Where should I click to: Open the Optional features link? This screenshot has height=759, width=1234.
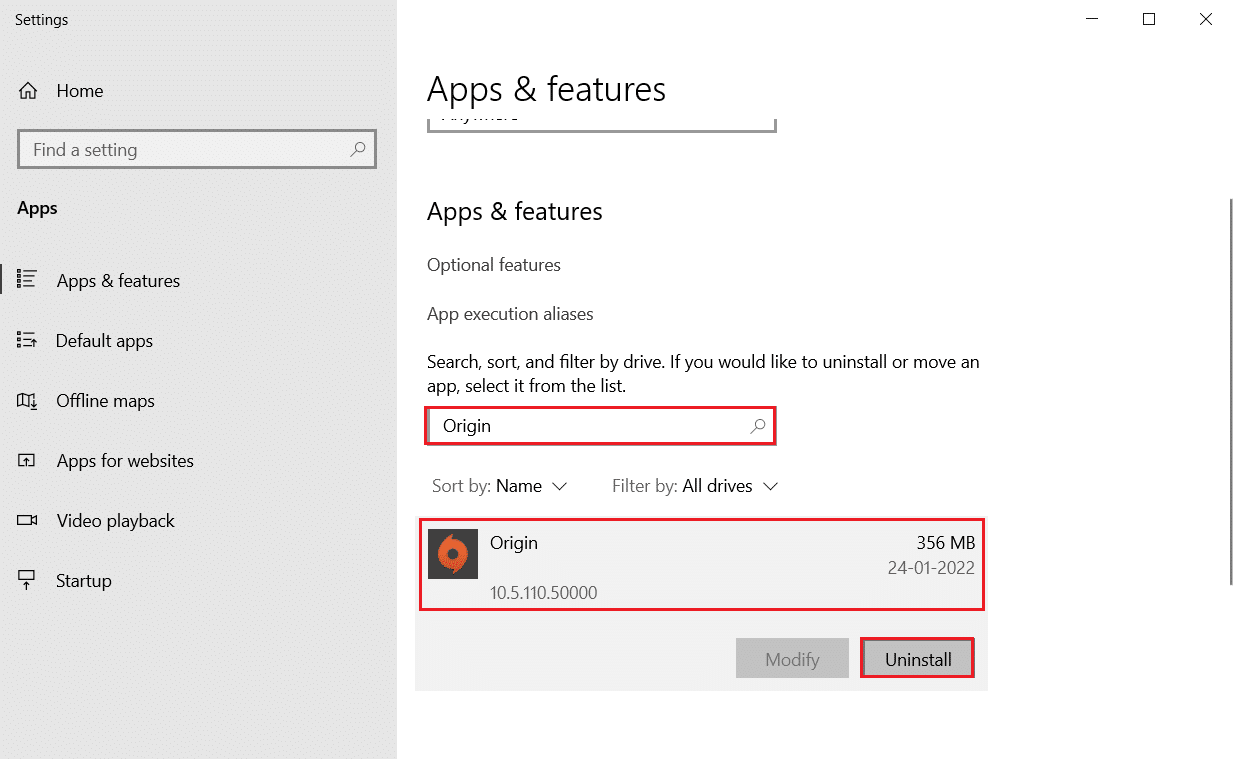click(x=493, y=265)
